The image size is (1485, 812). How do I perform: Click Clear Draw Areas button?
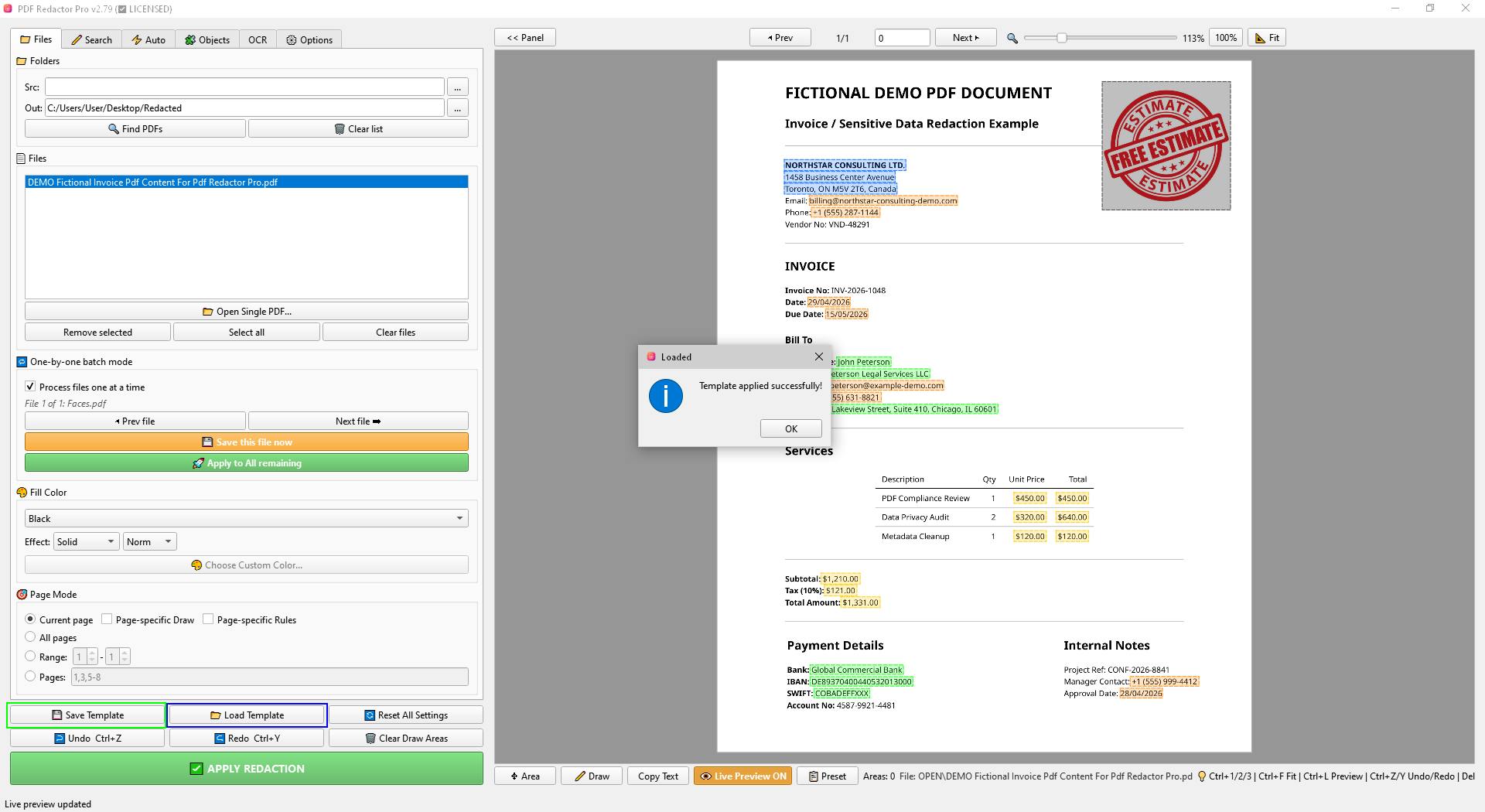click(x=406, y=739)
